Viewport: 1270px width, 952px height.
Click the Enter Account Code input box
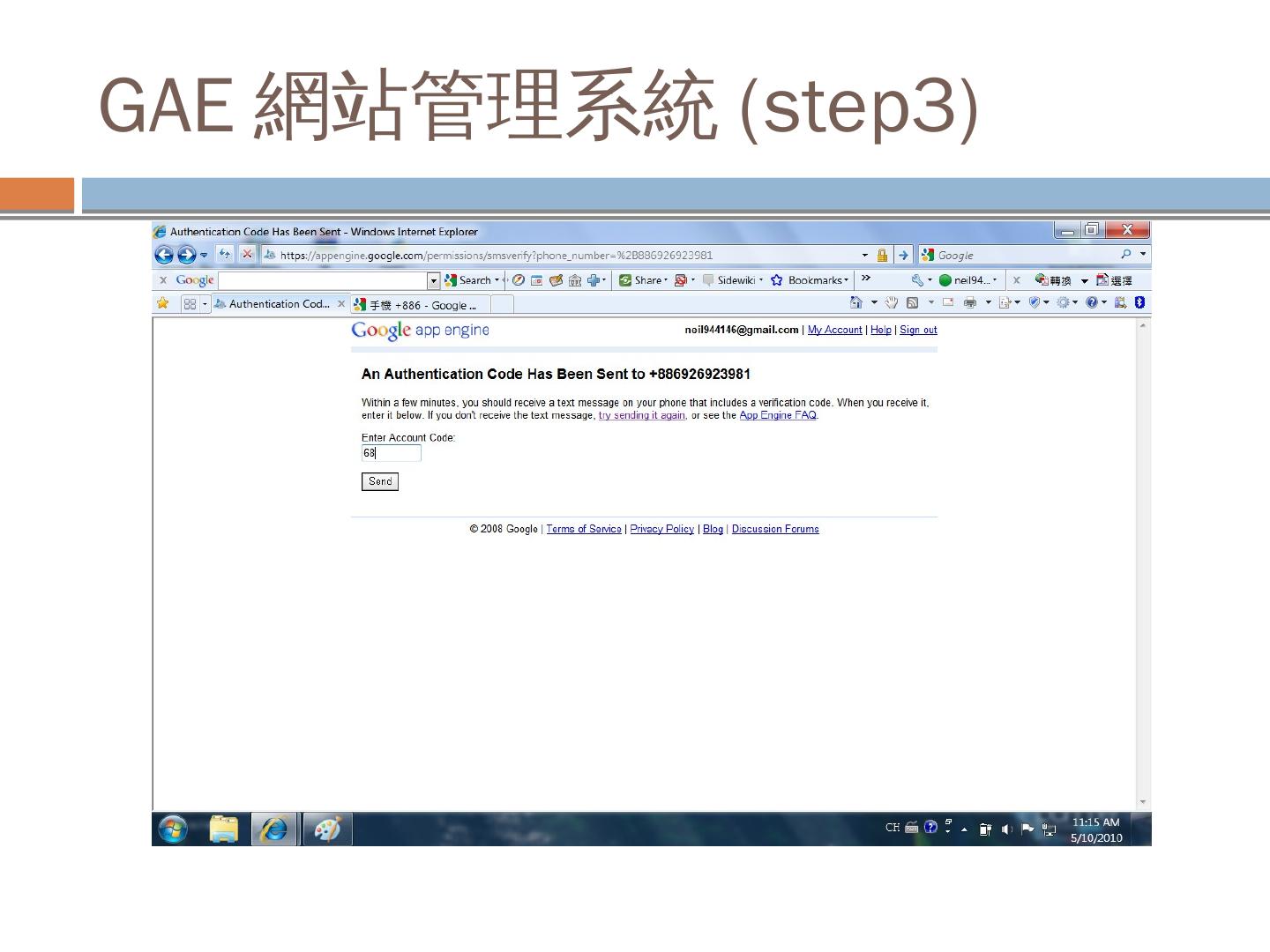pos(392,453)
